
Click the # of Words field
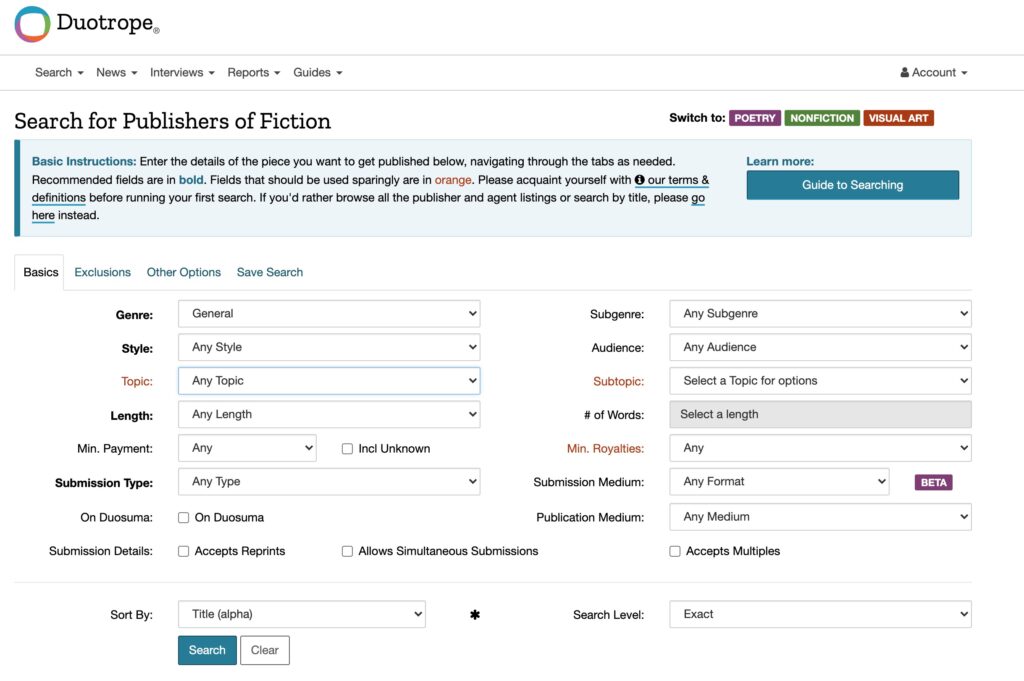[x=819, y=415]
